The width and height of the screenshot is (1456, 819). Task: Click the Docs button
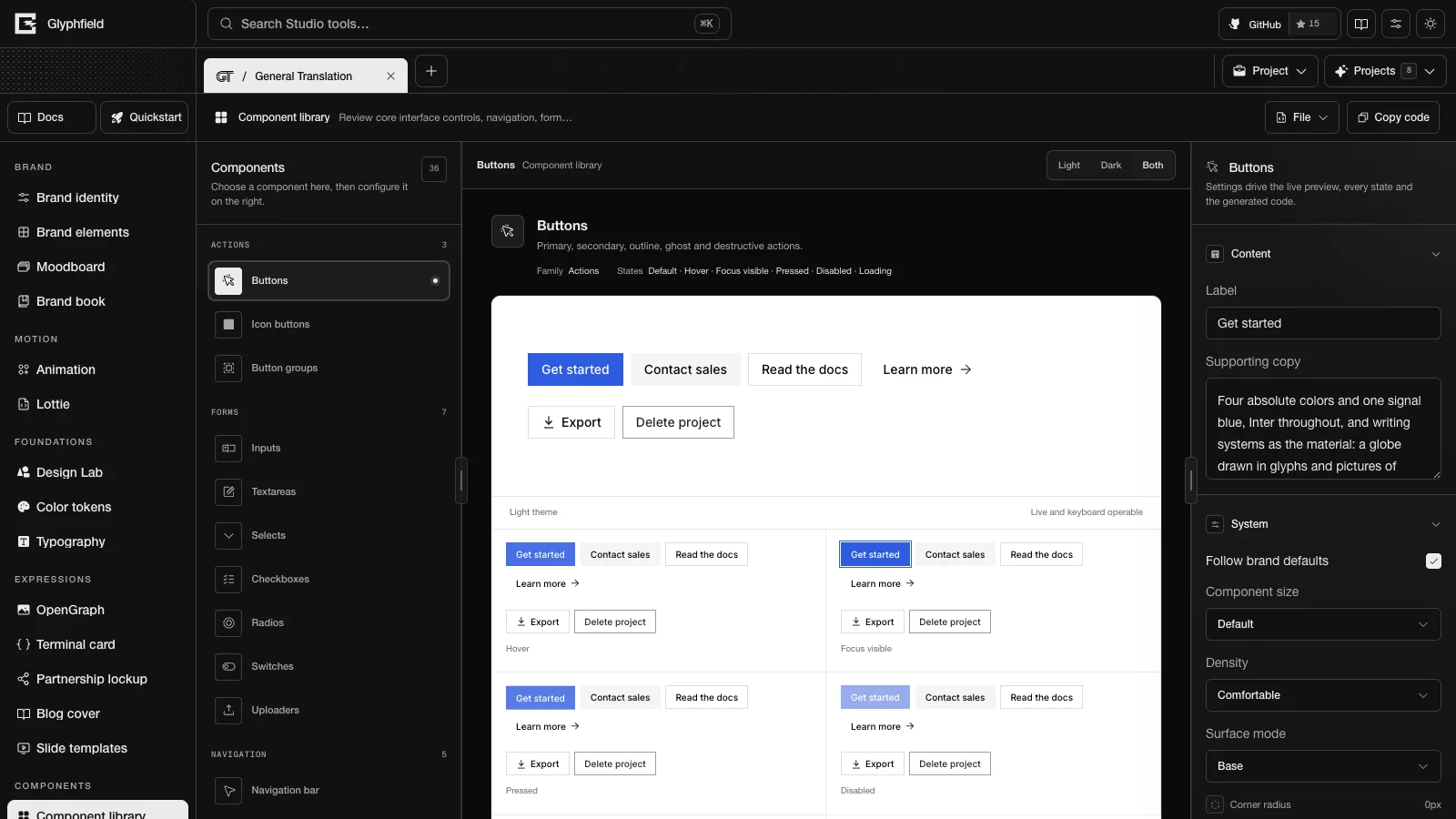click(x=52, y=117)
